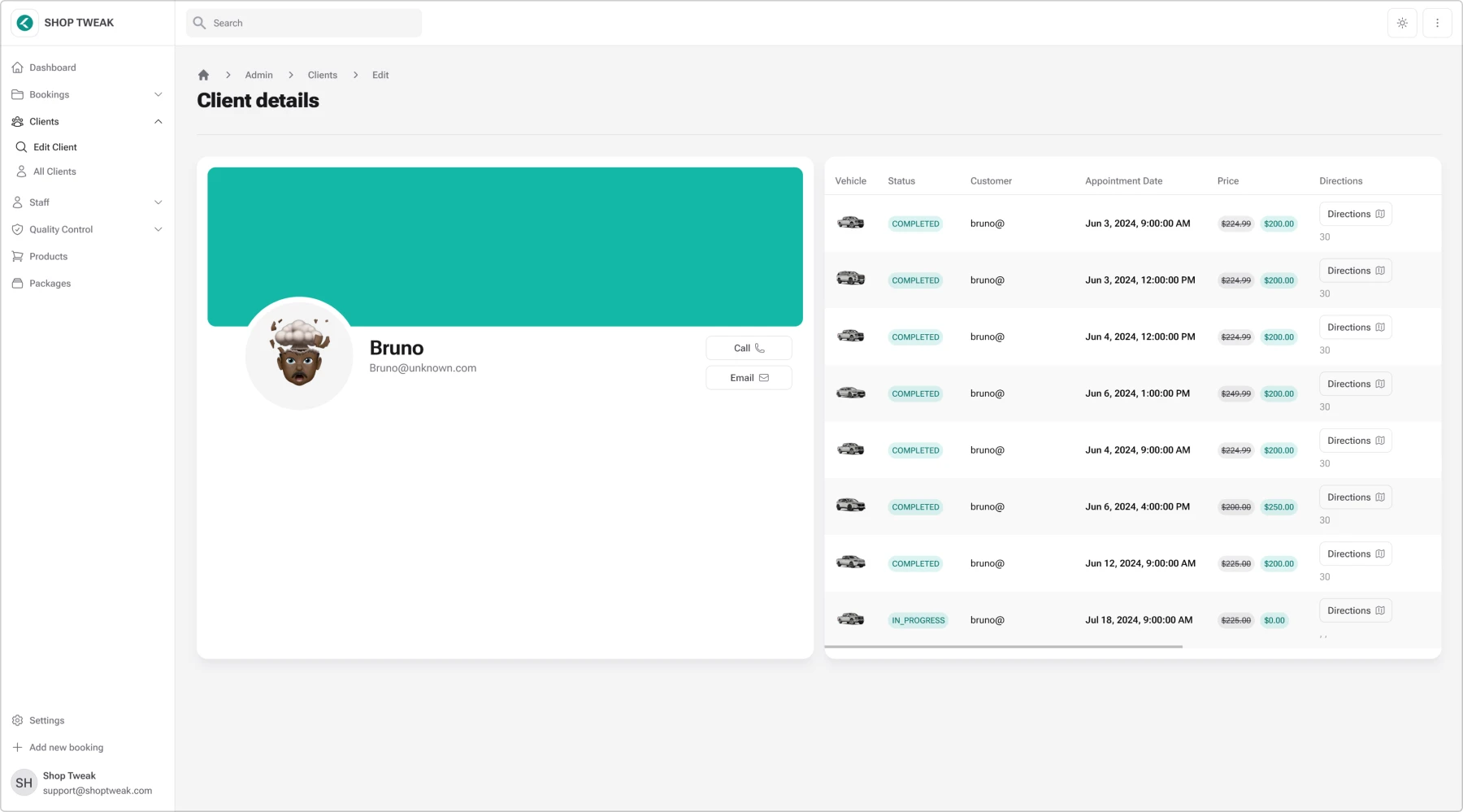
Task: Click vehicle icon for Jun 12 booking
Action: point(851,562)
